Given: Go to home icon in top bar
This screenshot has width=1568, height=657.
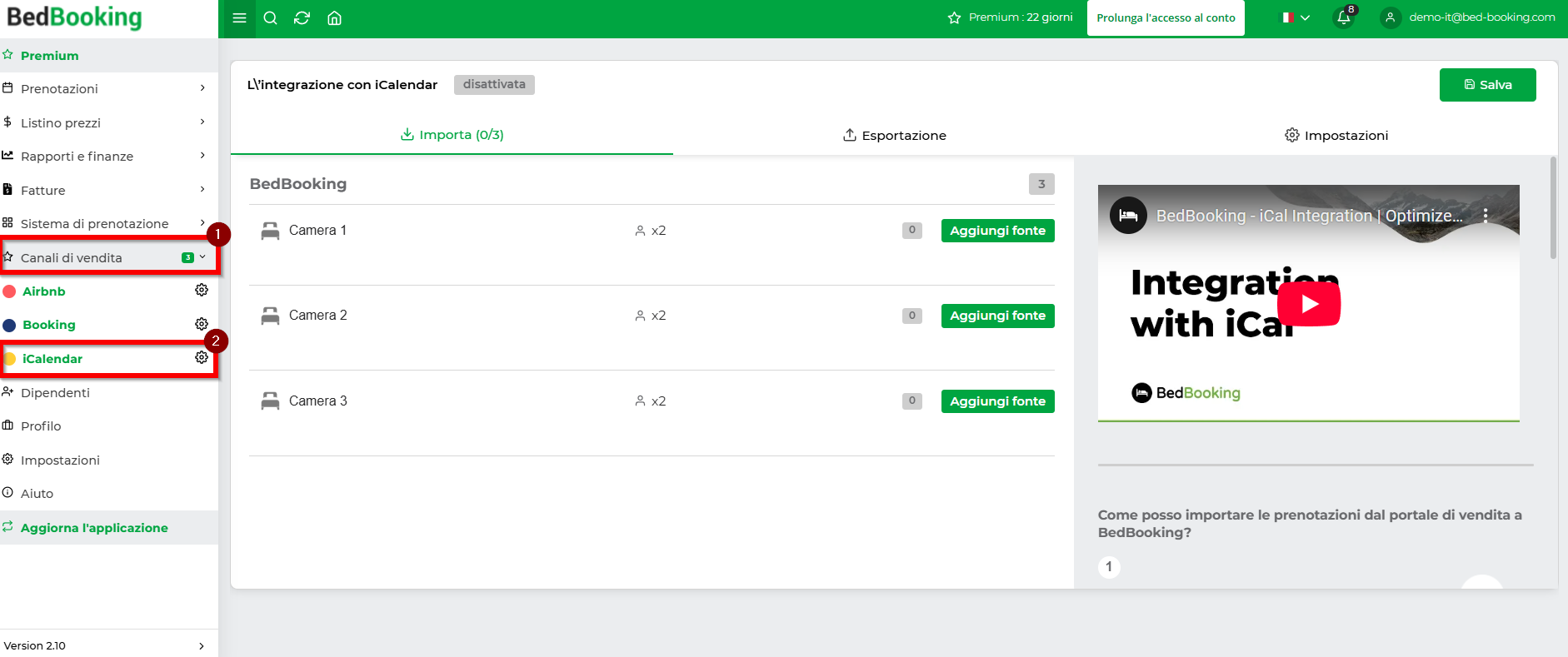Looking at the screenshot, I should [x=334, y=18].
